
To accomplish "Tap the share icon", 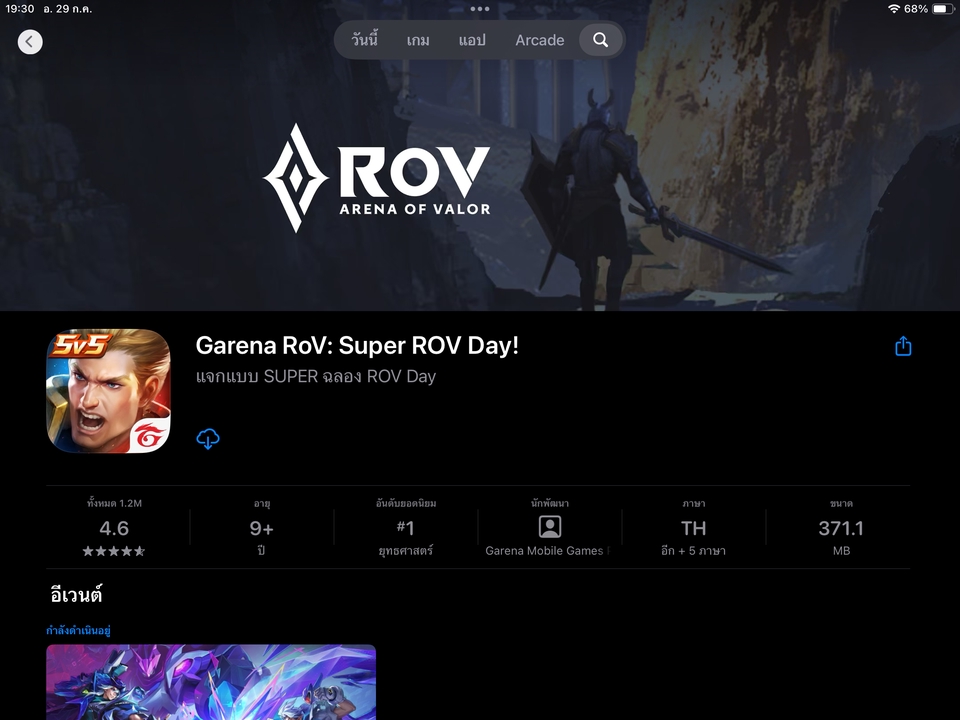I will [x=903, y=346].
